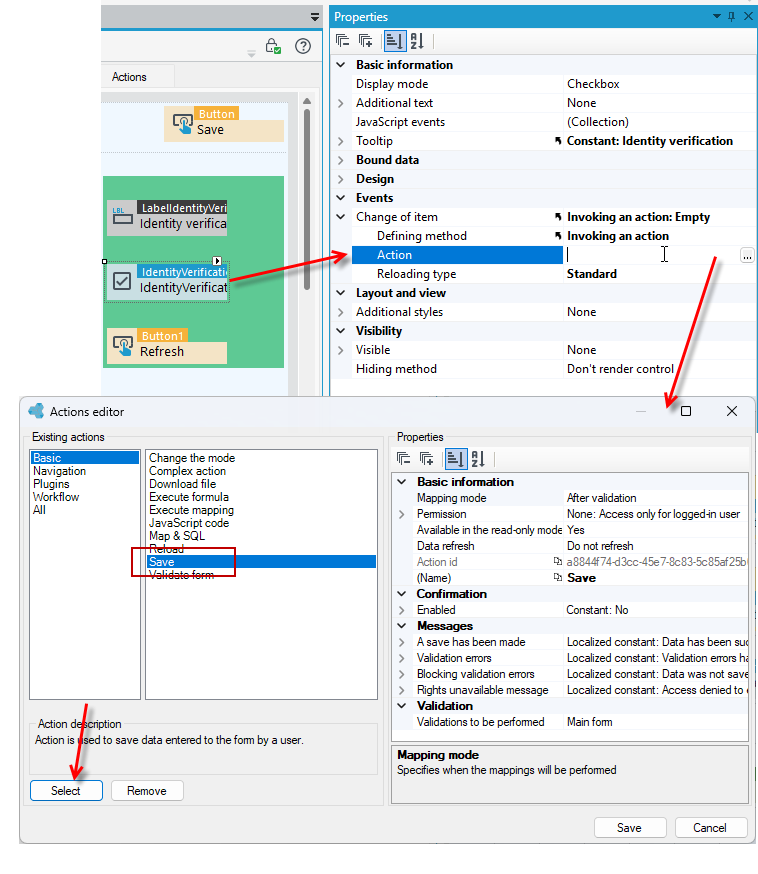Screen dimensions: 758x874
Task: Click the Action property input field
Action: click(651, 255)
